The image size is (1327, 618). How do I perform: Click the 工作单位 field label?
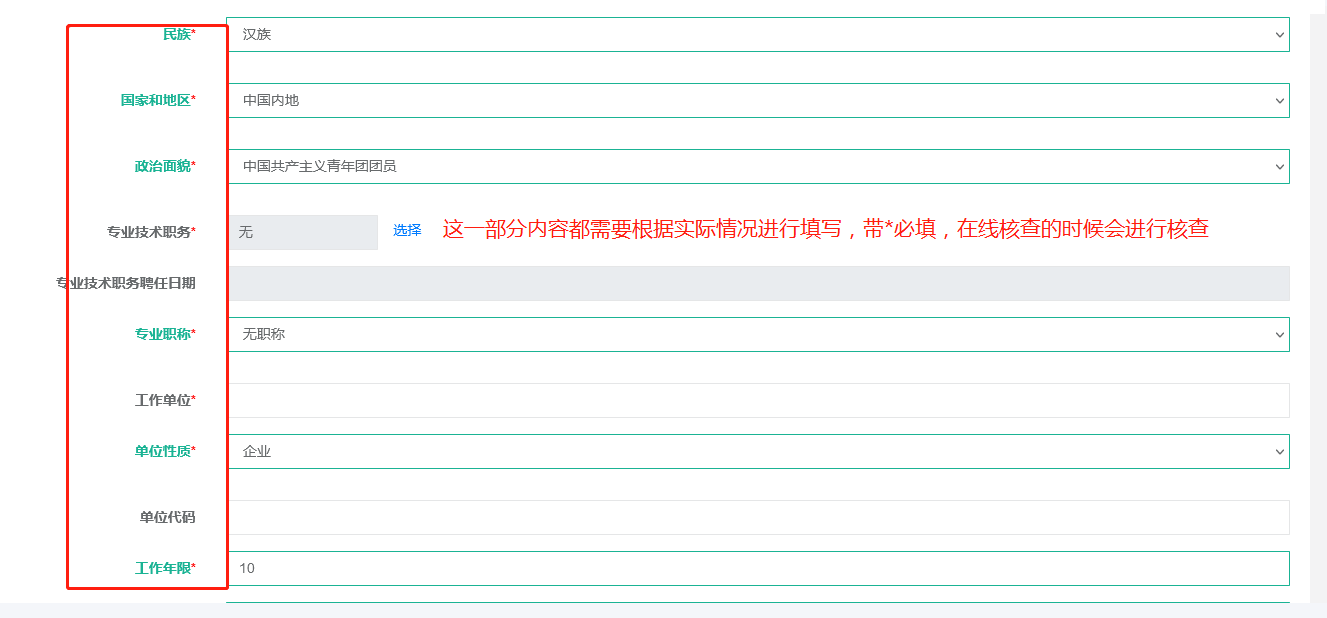point(163,400)
